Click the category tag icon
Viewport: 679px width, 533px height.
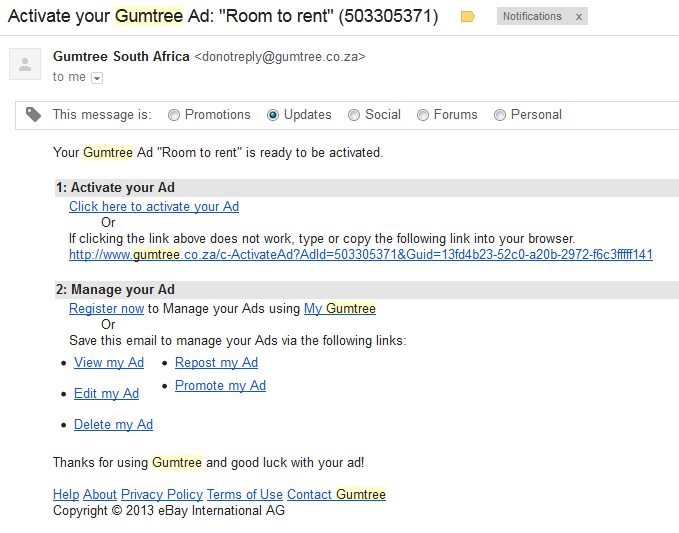coord(33,115)
